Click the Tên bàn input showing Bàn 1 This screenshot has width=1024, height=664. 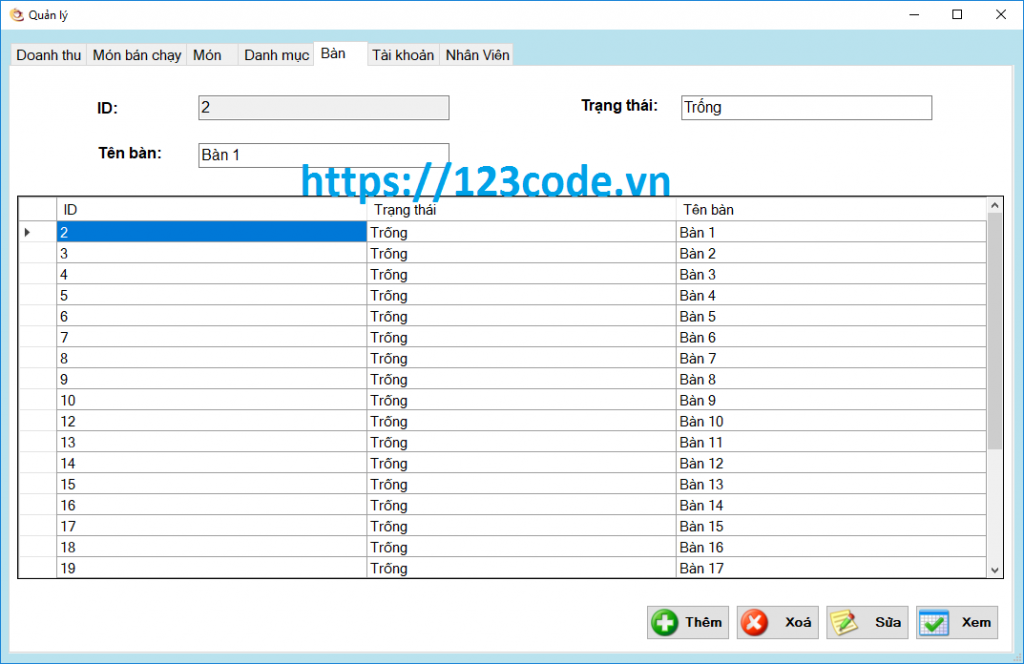(x=323, y=154)
